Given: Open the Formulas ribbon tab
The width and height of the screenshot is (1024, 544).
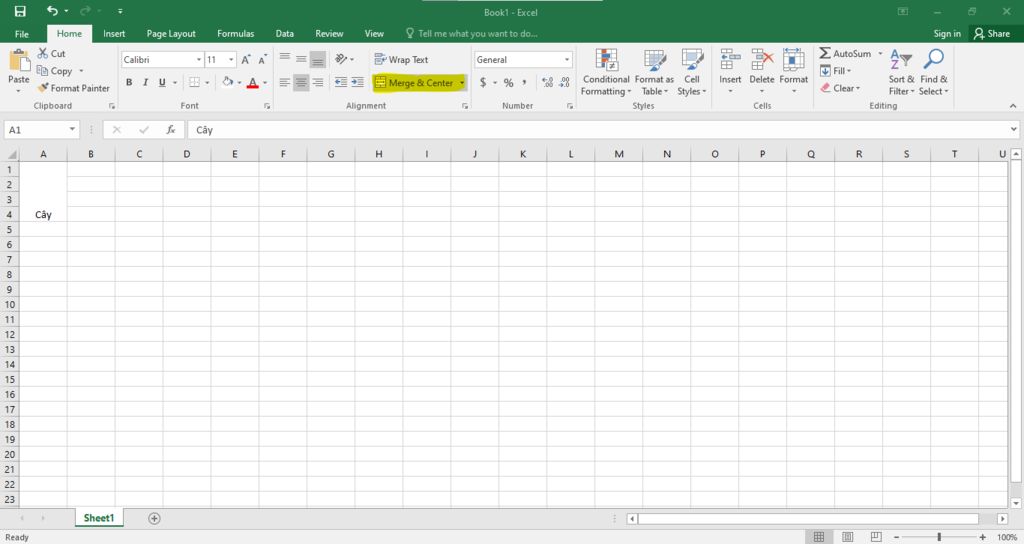Looking at the screenshot, I should [x=235, y=33].
